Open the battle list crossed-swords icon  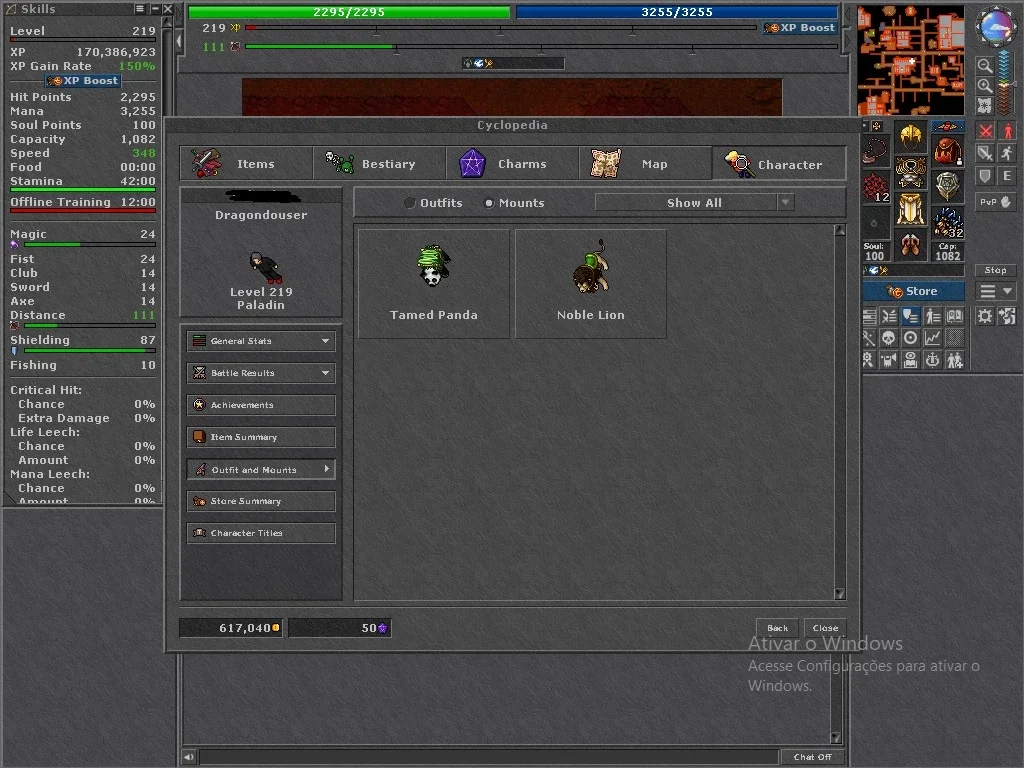pos(889,316)
